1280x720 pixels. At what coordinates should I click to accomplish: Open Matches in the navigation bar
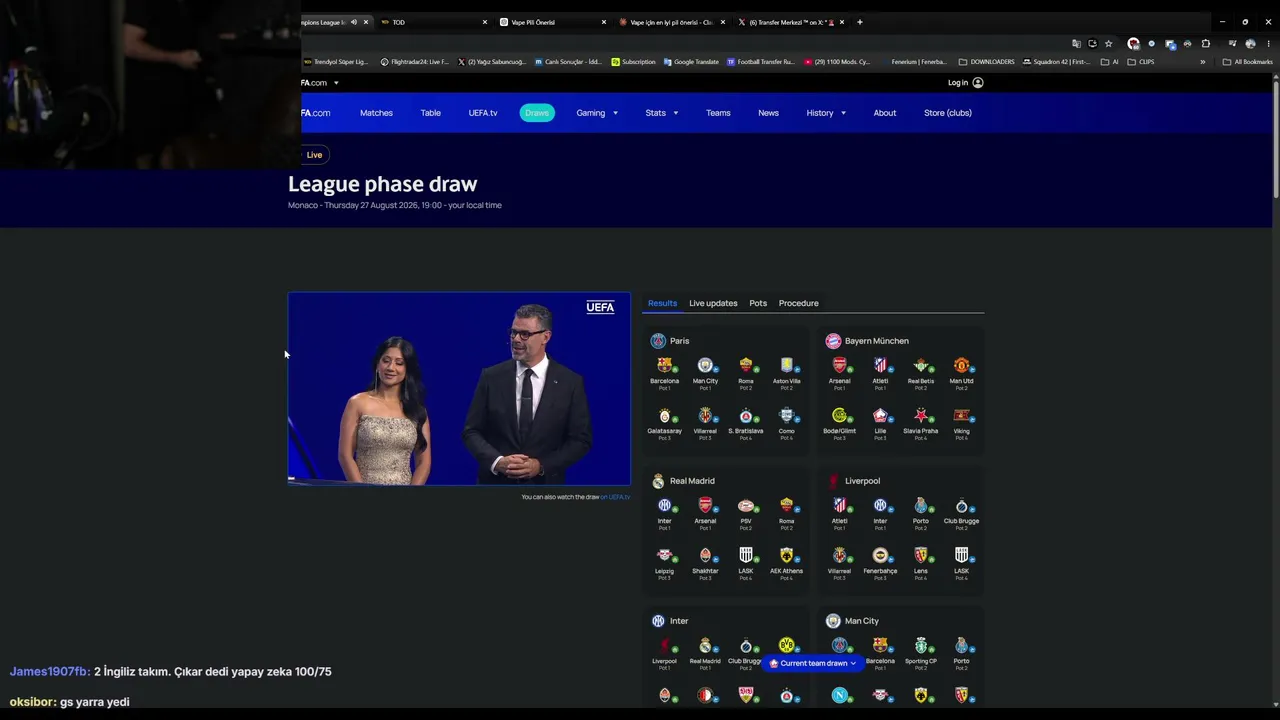(x=376, y=113)
